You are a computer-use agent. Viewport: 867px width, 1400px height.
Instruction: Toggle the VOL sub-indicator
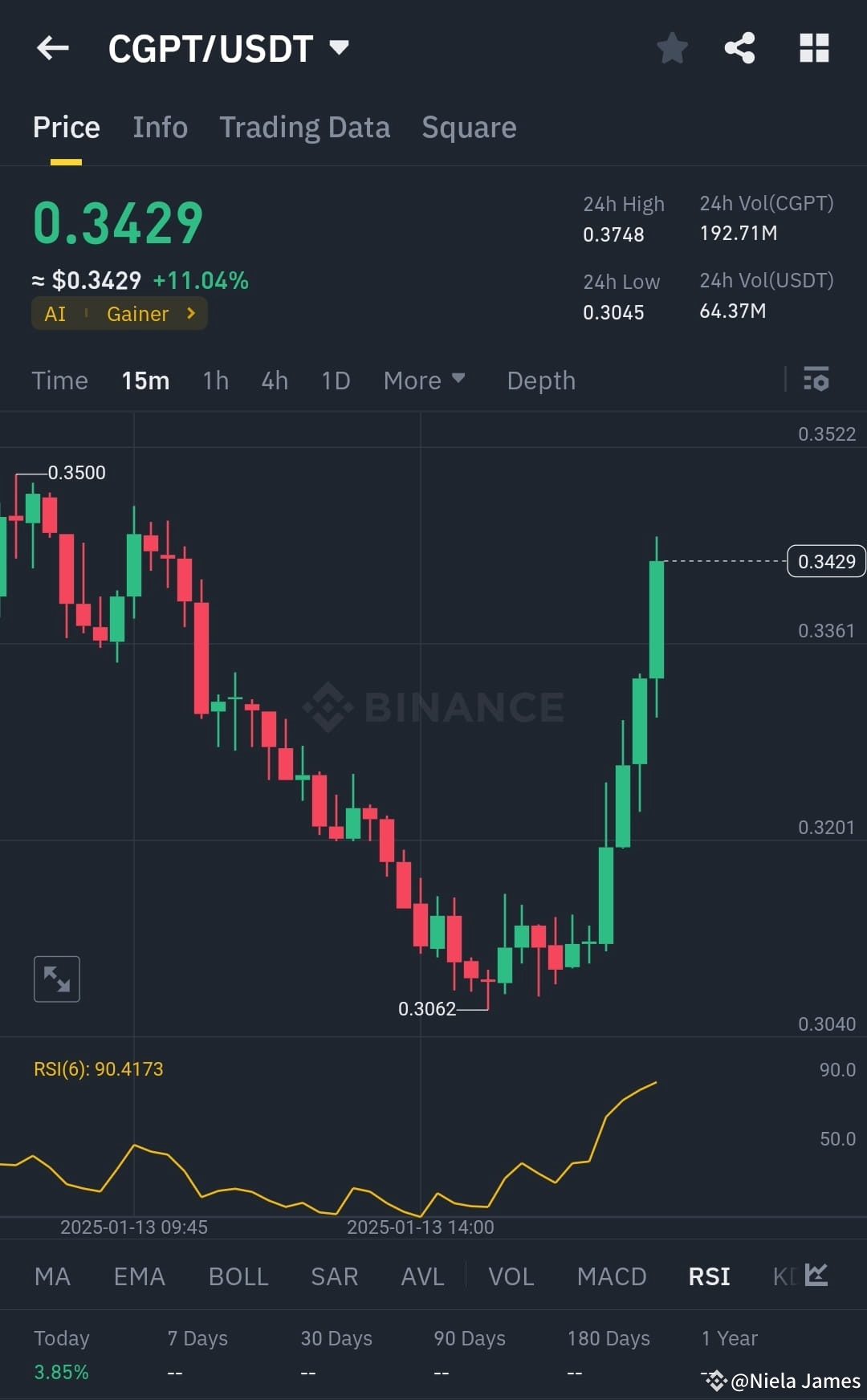pyautogui.click(x=511, y=1276)
